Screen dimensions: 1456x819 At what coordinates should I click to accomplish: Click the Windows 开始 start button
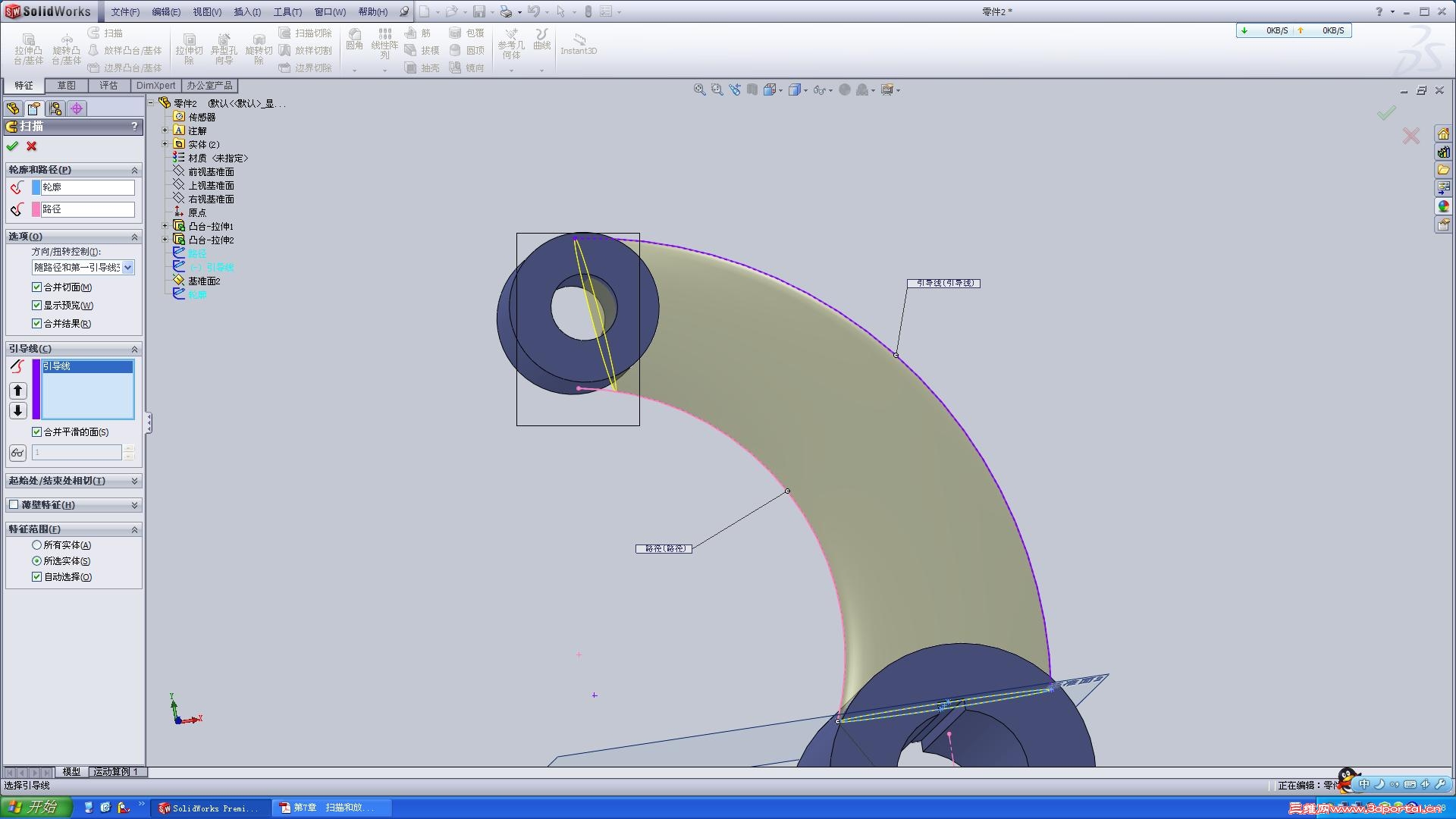[x=36, y=807]
